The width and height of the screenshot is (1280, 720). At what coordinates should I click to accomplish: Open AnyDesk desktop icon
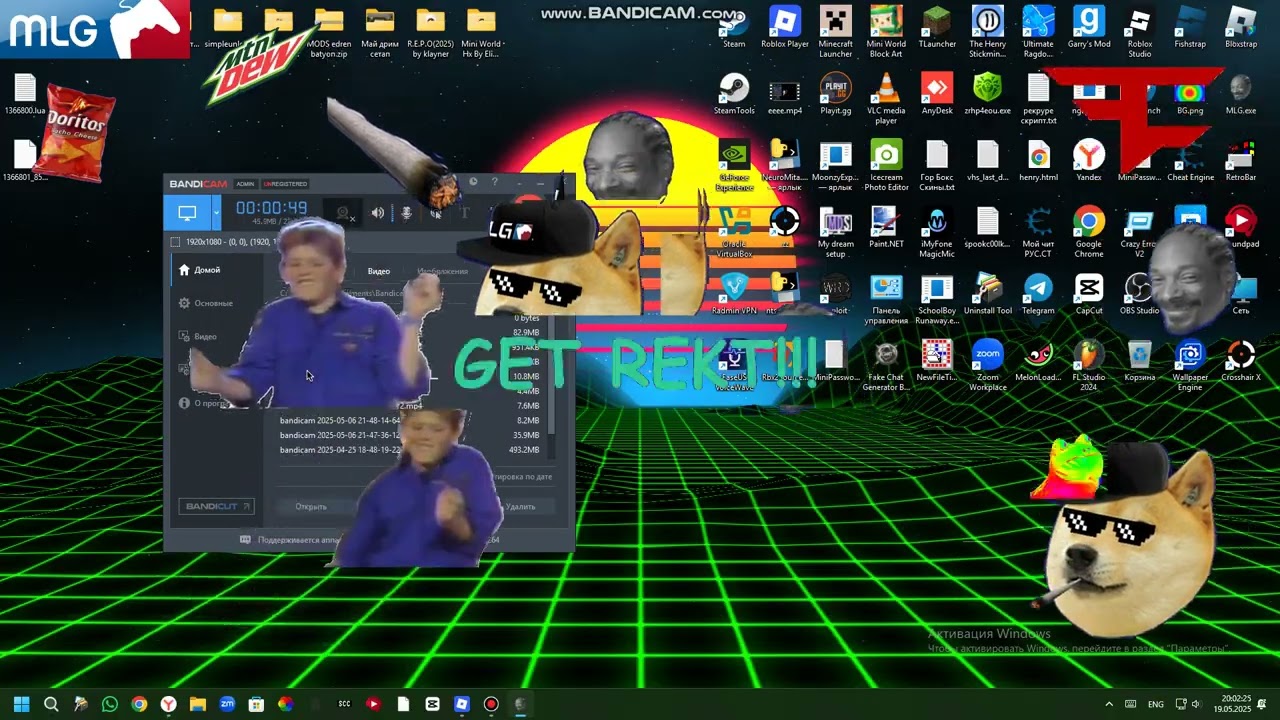click(937, 95)
